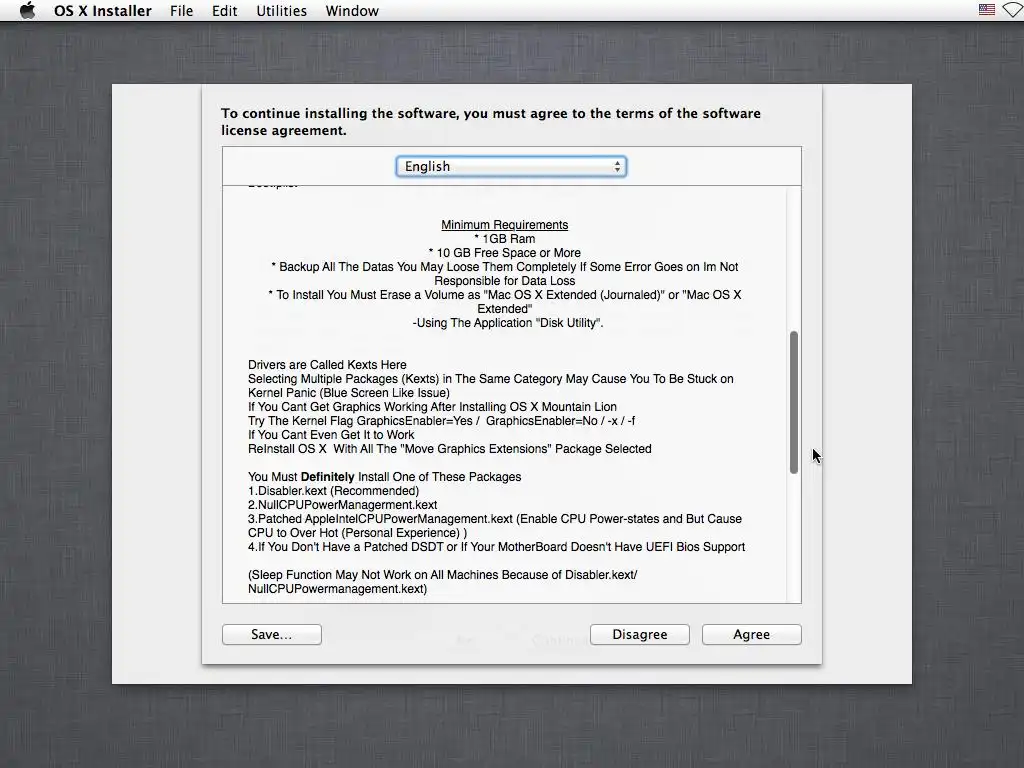
Task: Click the 'Responsible for Data Loss' line
Action: point(504,281)
